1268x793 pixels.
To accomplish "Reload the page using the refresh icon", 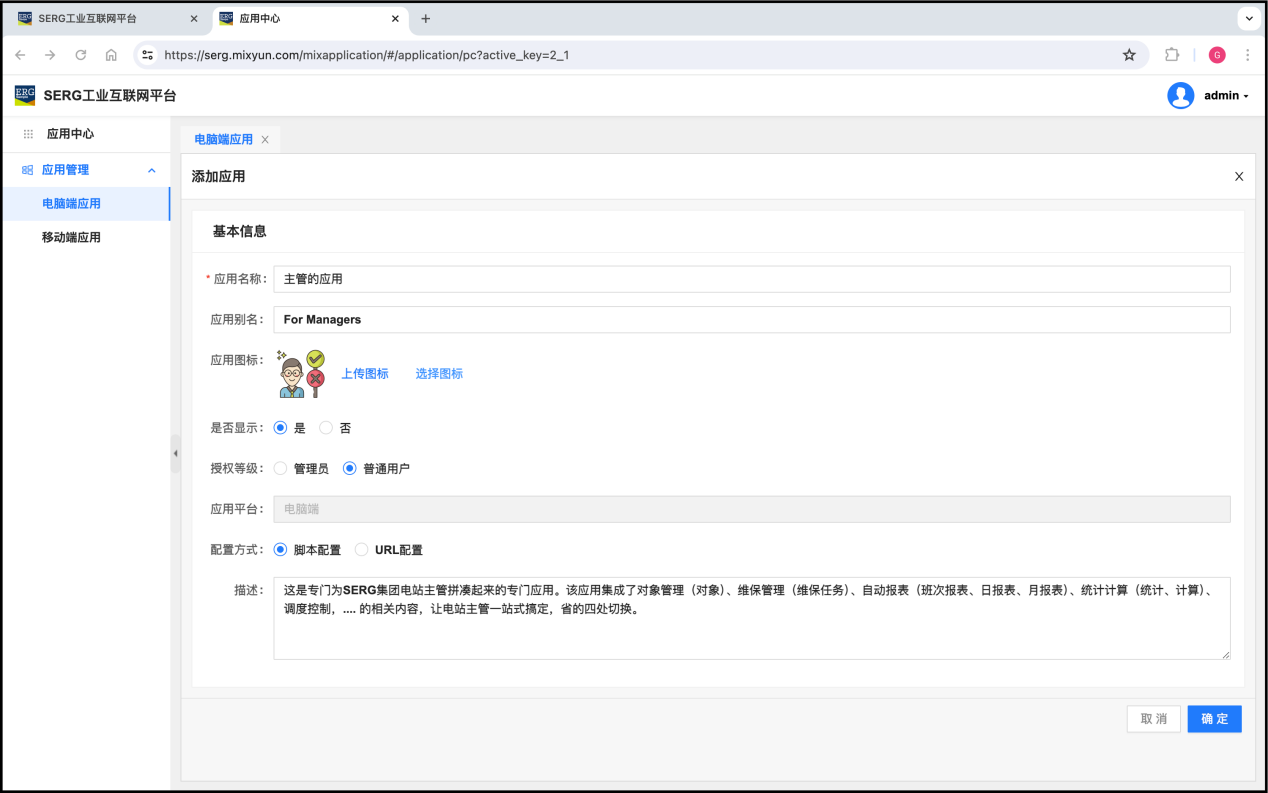I will click(81, 55).
